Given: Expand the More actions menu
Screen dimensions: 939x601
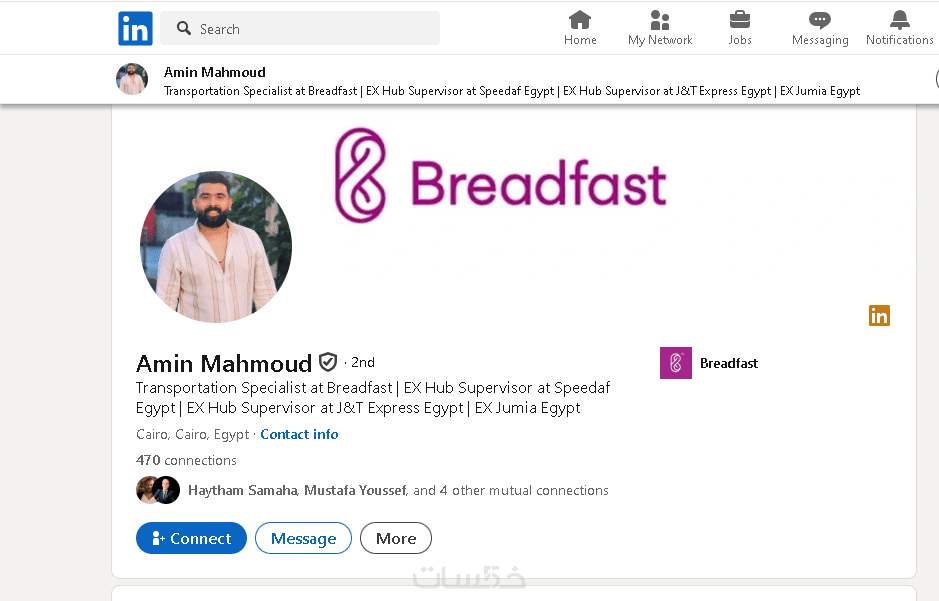Looking at the screenshot, I should pos(396,538).
